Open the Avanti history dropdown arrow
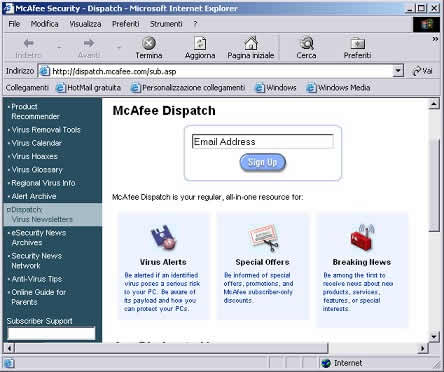 119,48
